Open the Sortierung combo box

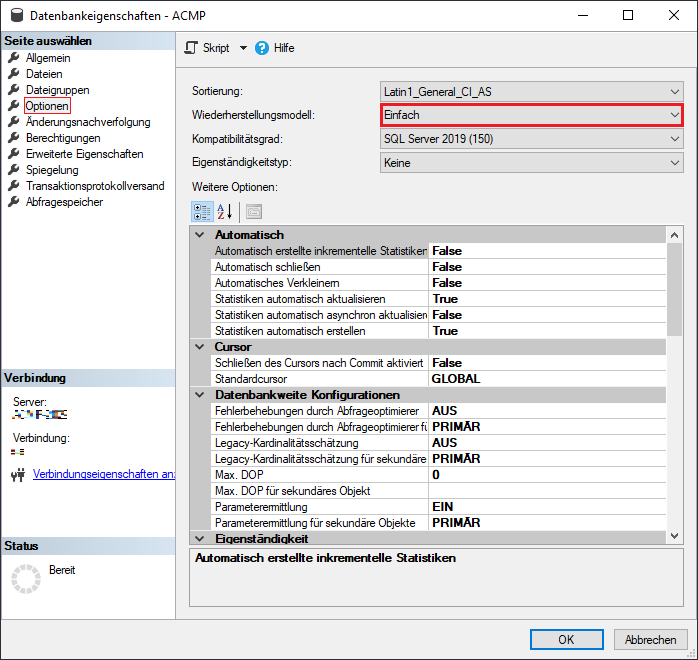532,92
